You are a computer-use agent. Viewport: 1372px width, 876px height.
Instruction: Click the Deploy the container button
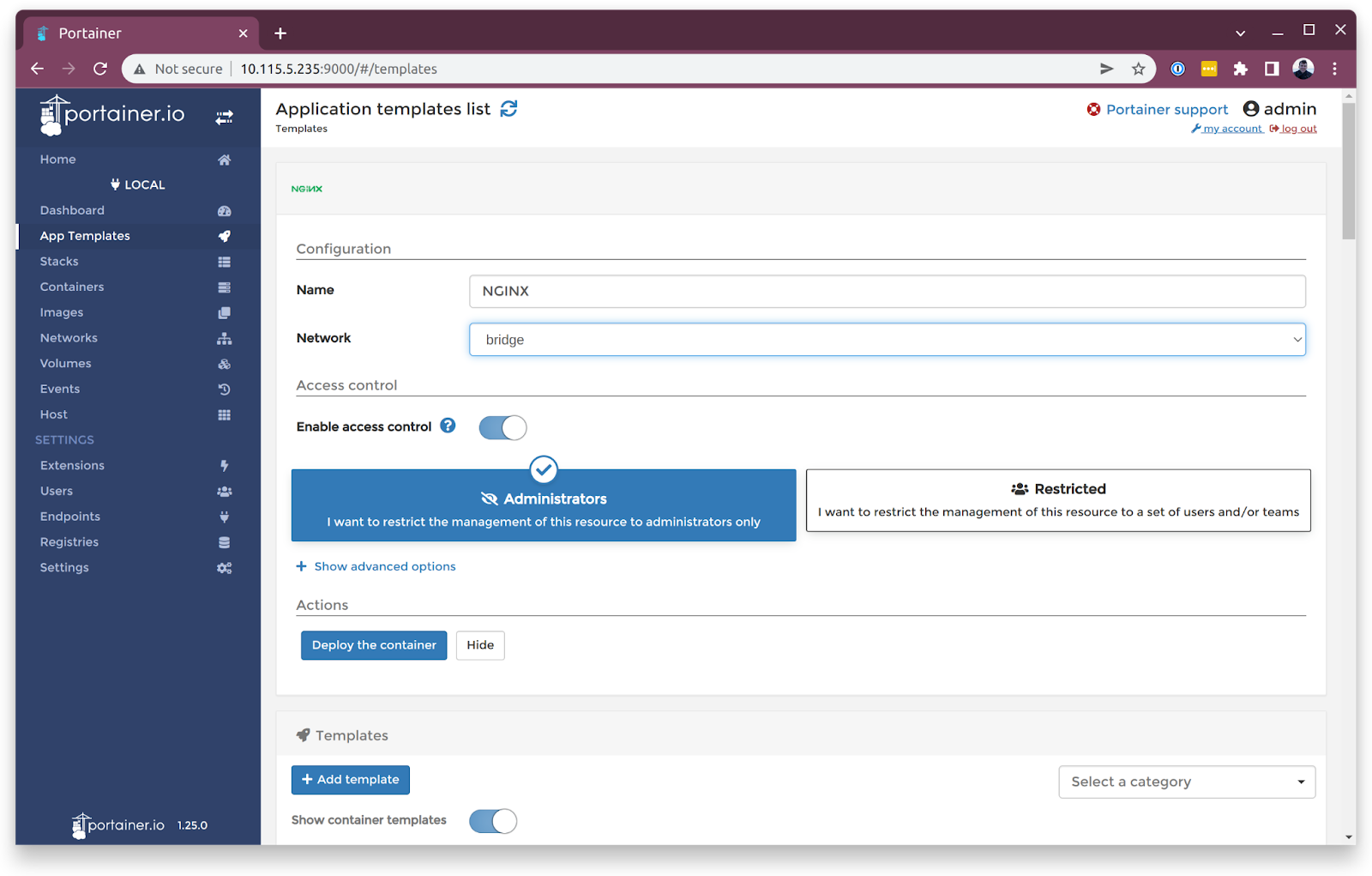pos(373,645)
